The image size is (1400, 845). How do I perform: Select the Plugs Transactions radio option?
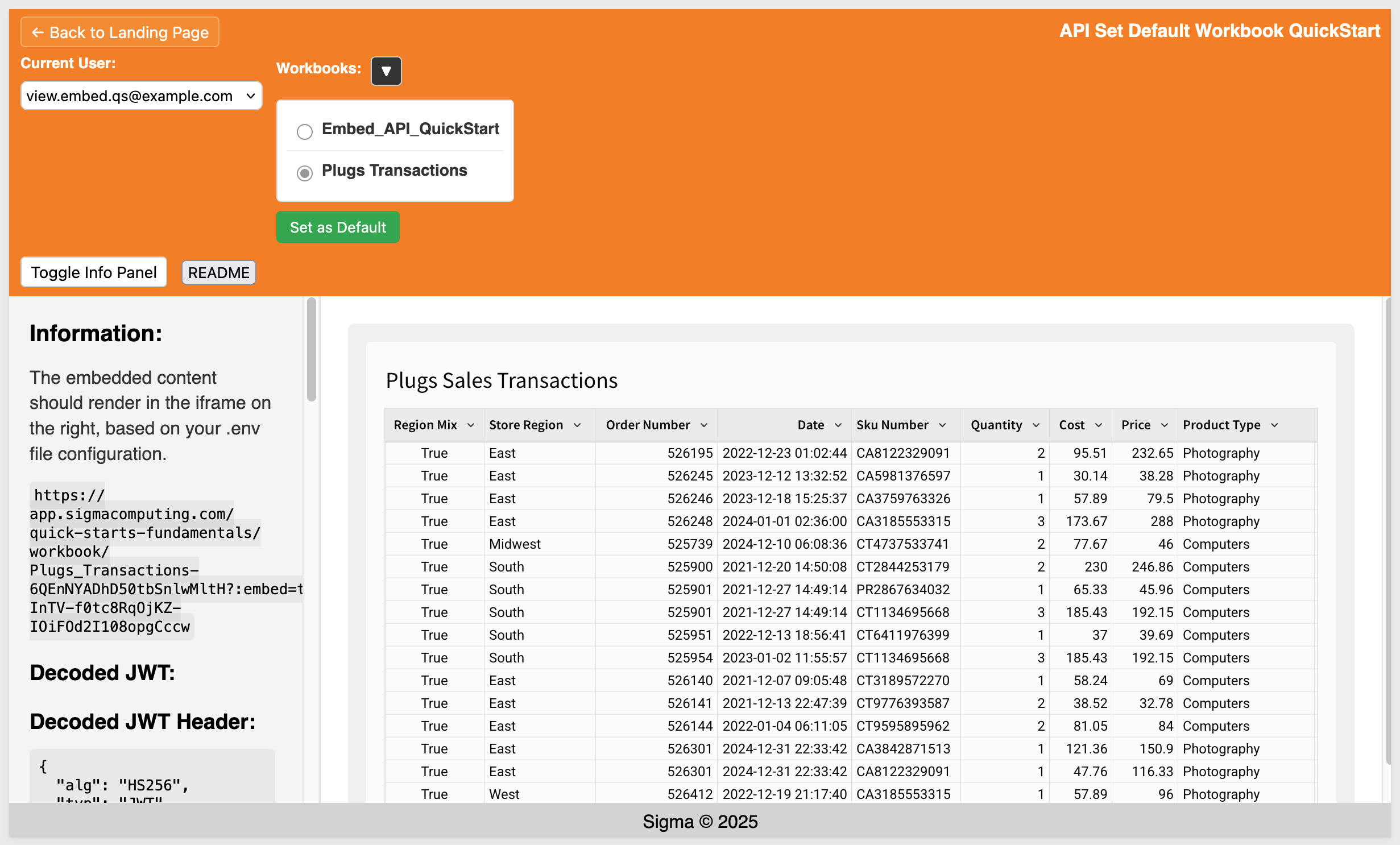pos(305,173)
